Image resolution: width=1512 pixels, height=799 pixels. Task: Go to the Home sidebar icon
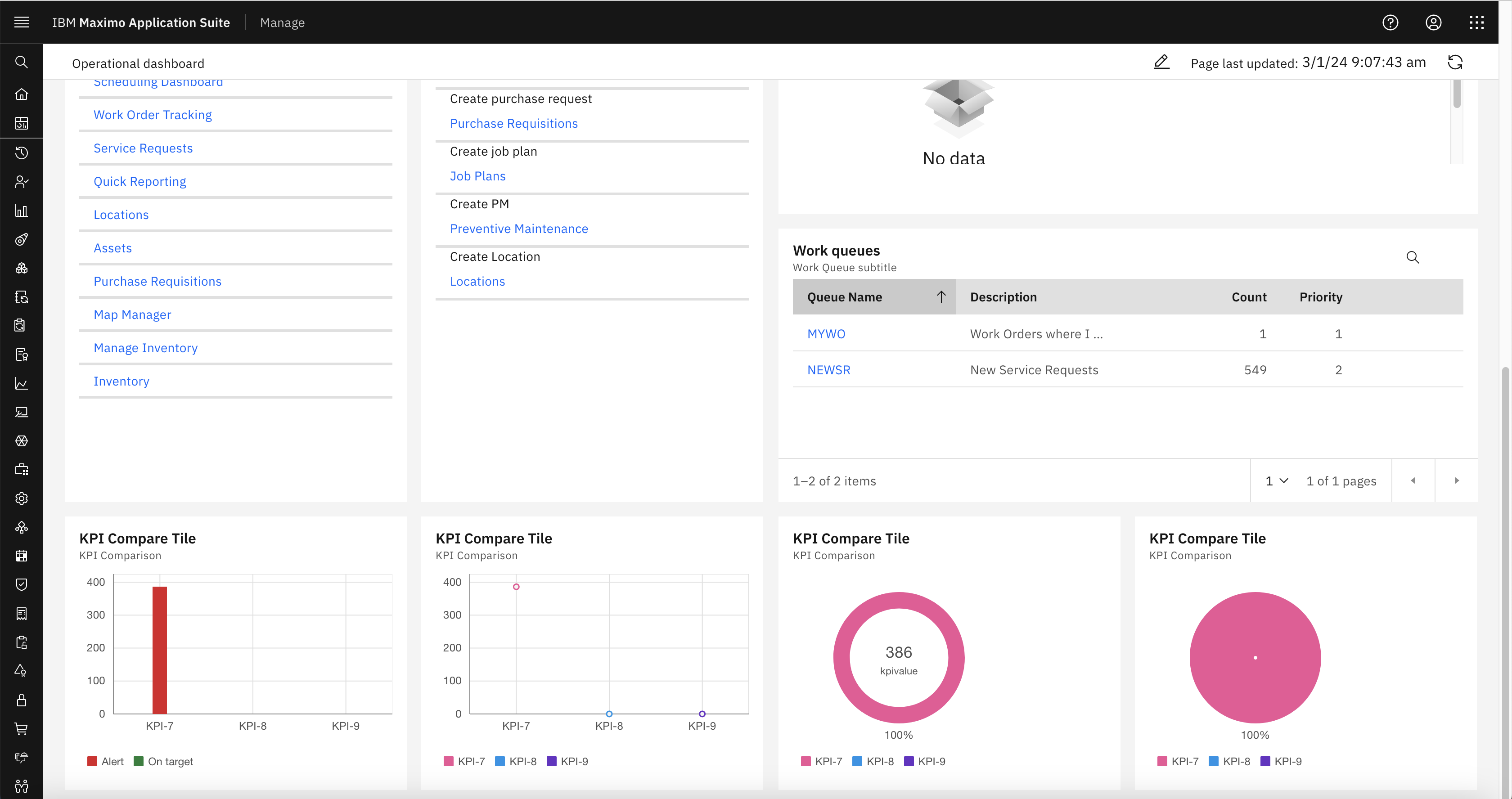[x=22, y=94]
